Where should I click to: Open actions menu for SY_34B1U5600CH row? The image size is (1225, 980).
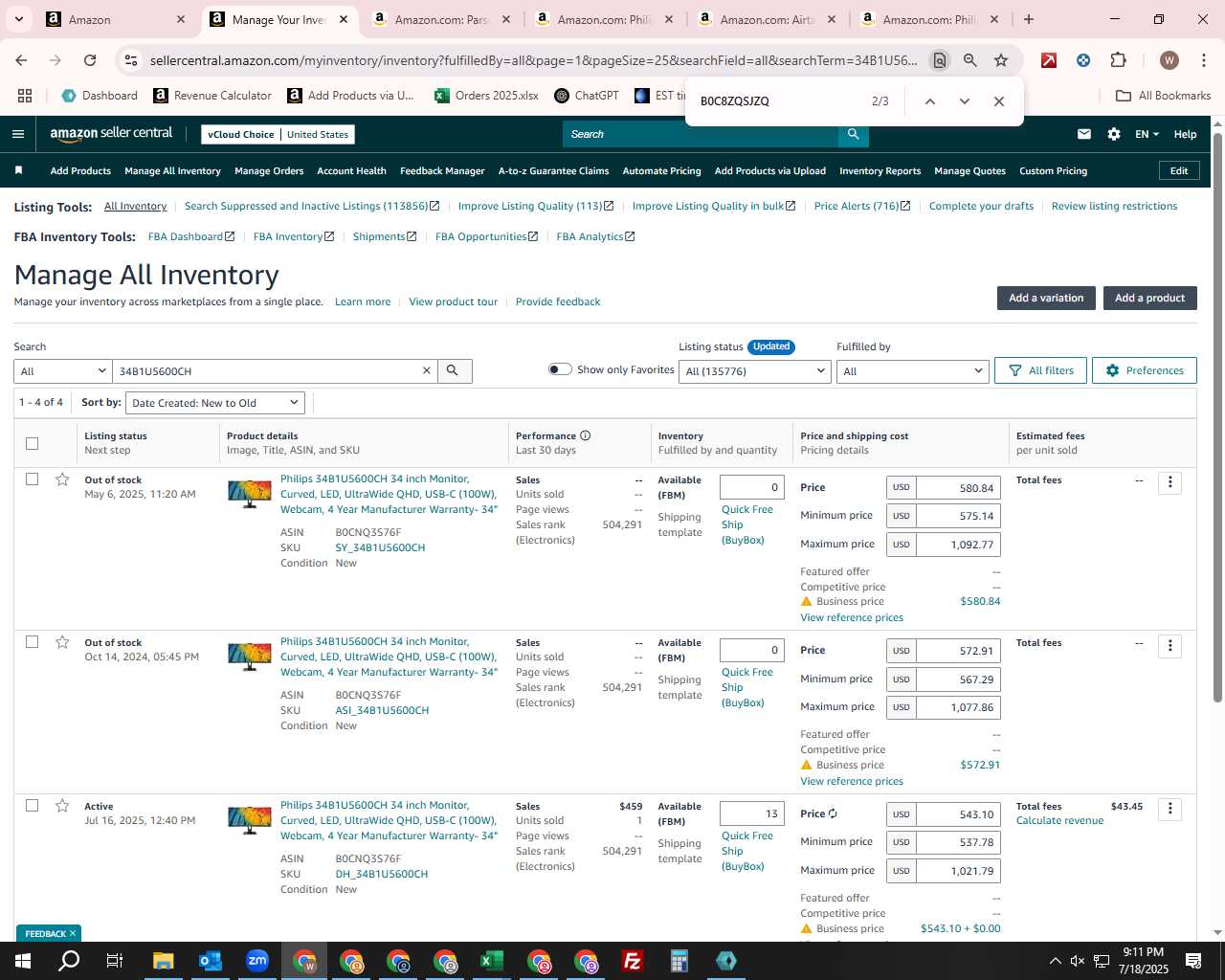1169,482
